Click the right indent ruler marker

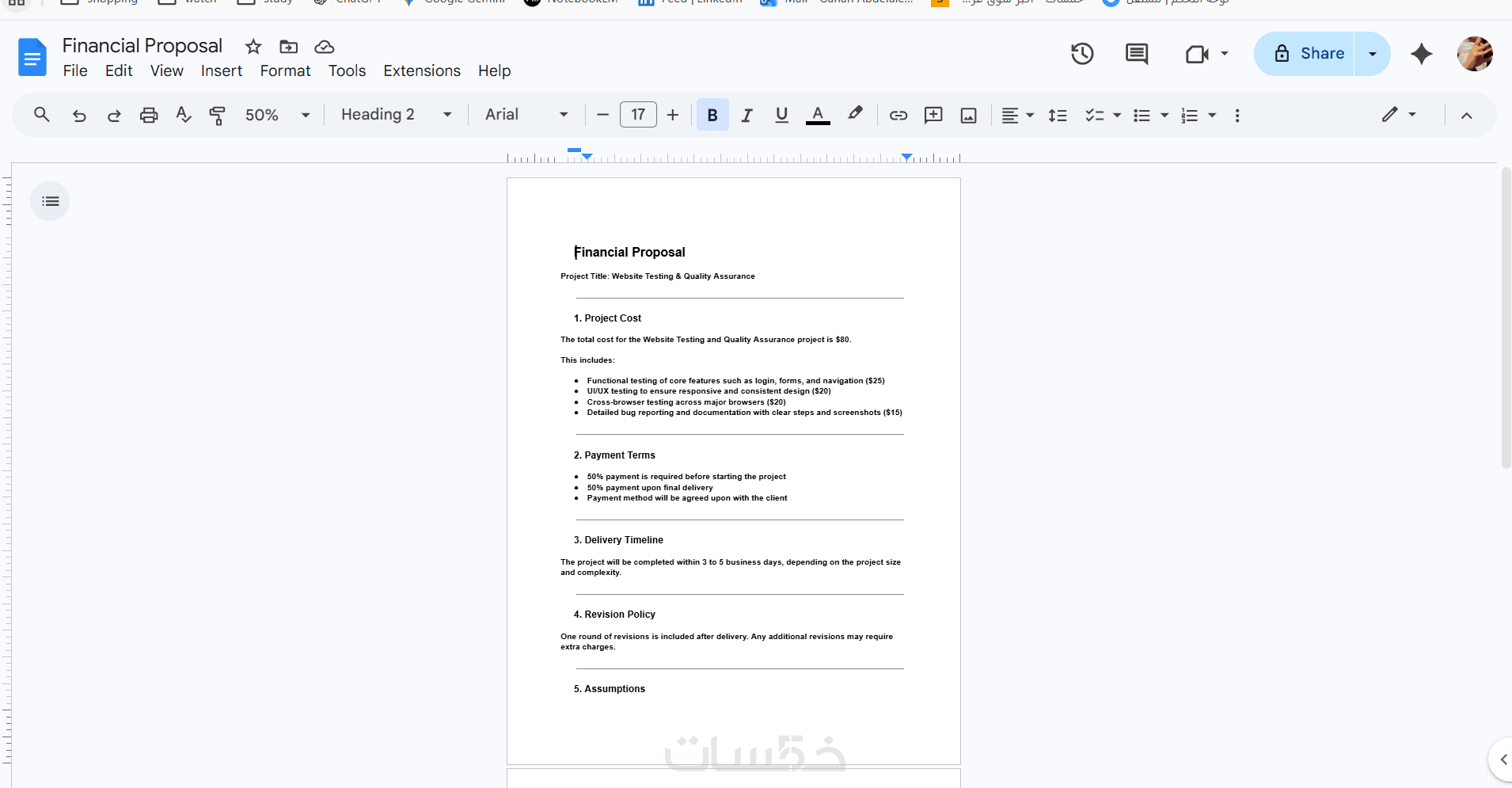pos(907,157)
